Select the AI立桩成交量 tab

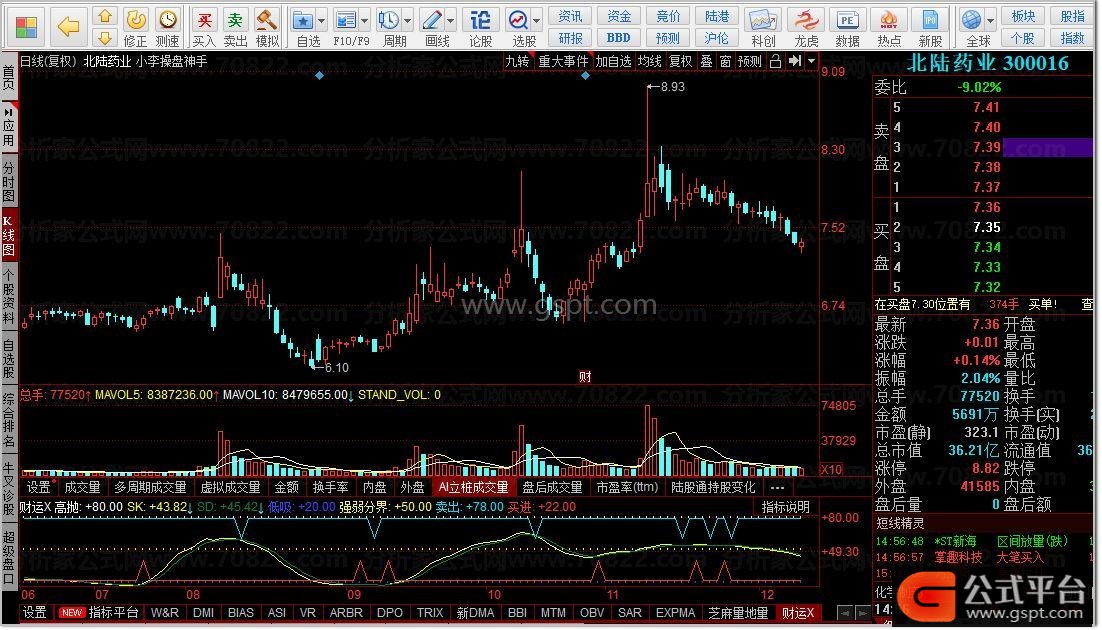click(x=473, y=487)
